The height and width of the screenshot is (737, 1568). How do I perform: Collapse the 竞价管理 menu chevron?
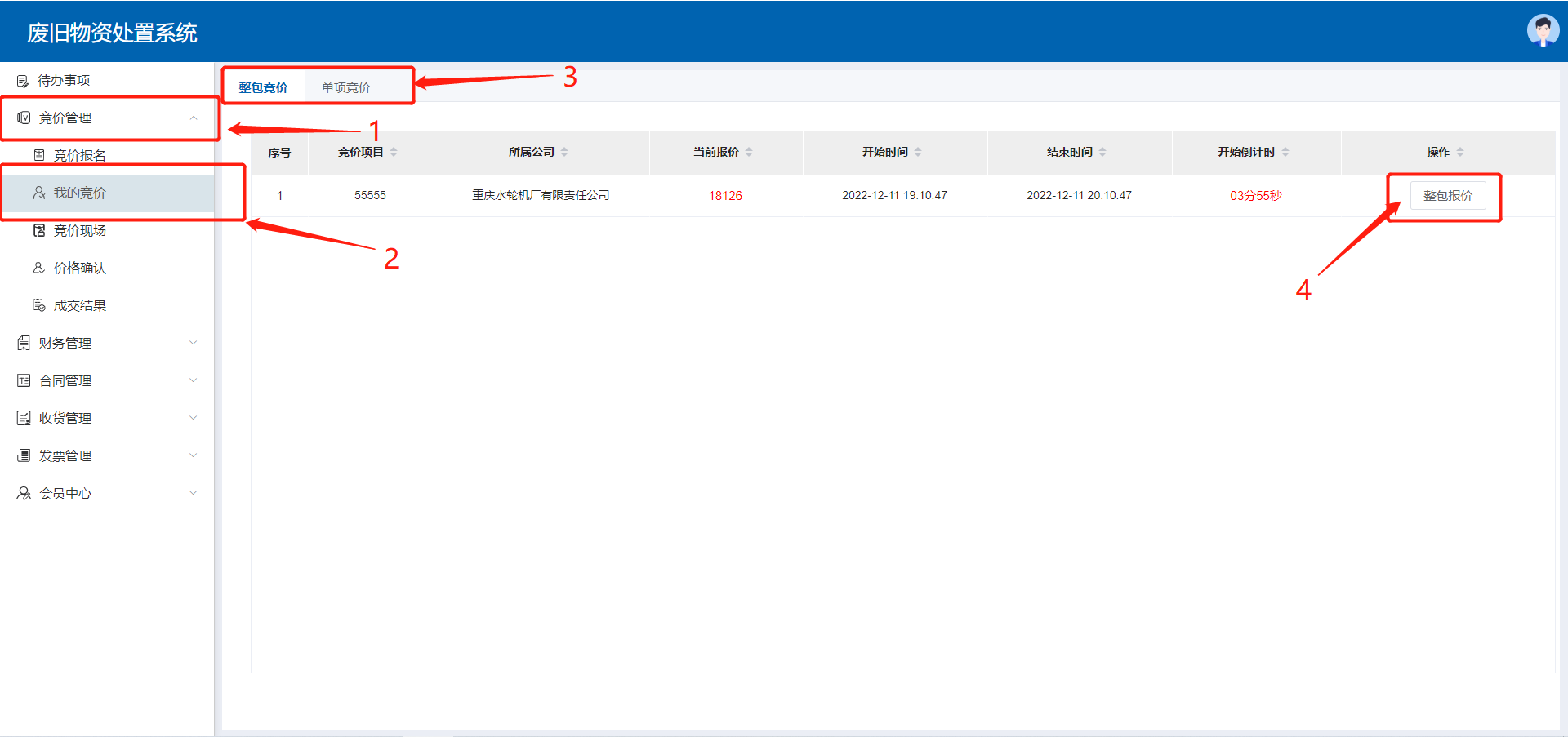(194, 118)
